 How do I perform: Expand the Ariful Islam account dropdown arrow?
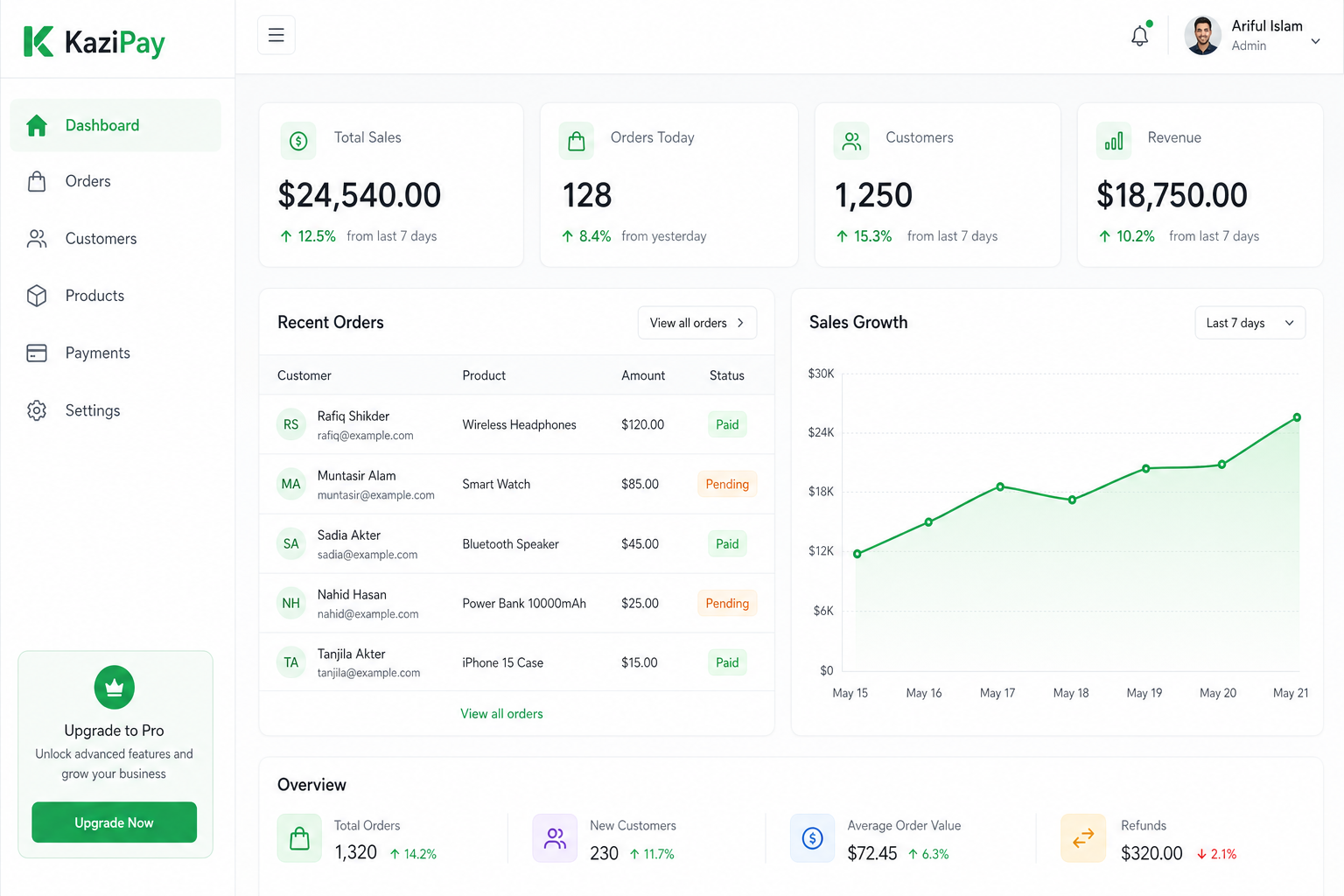point(1315,41)
